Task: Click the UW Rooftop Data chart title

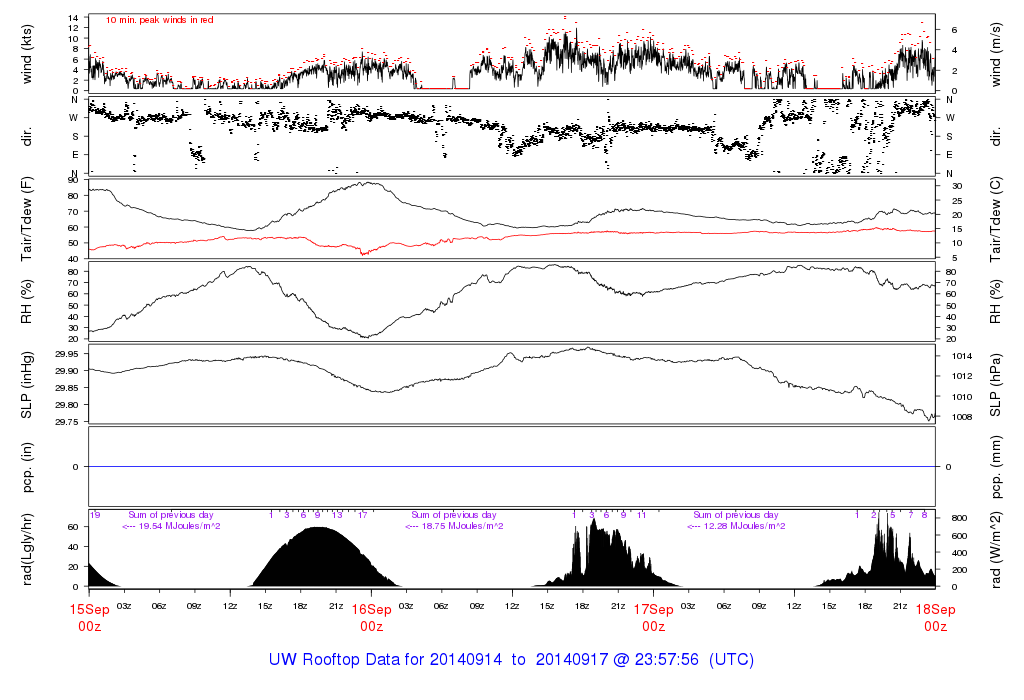Action: pos(511,660)
